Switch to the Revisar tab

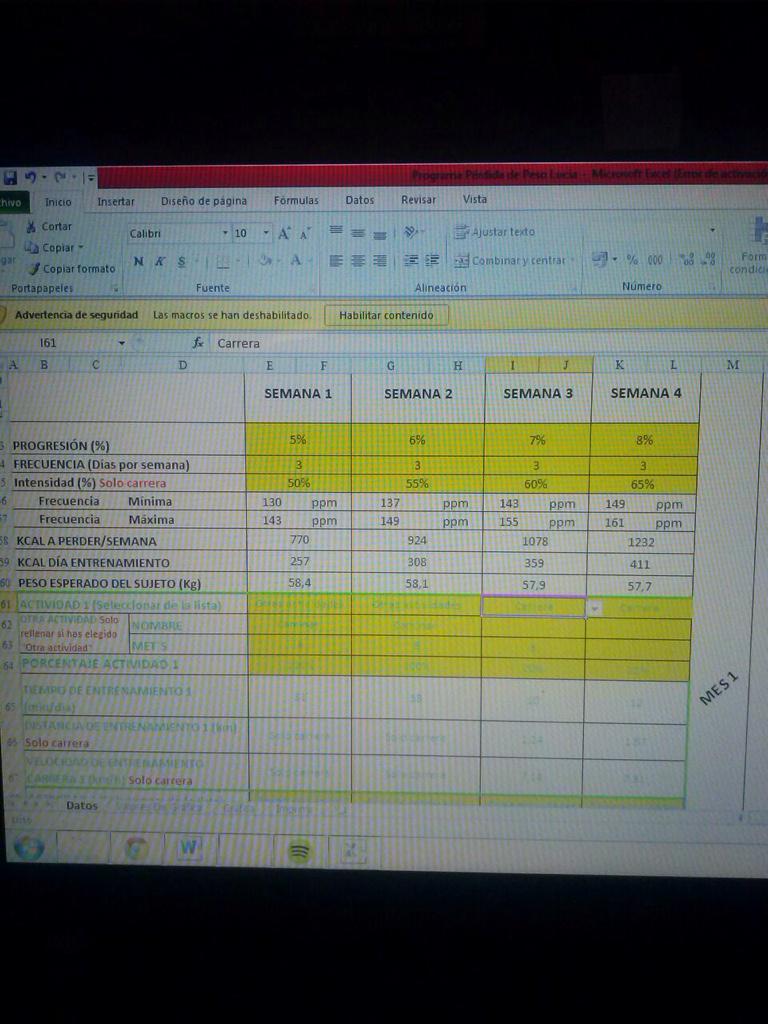pos(418,200)
